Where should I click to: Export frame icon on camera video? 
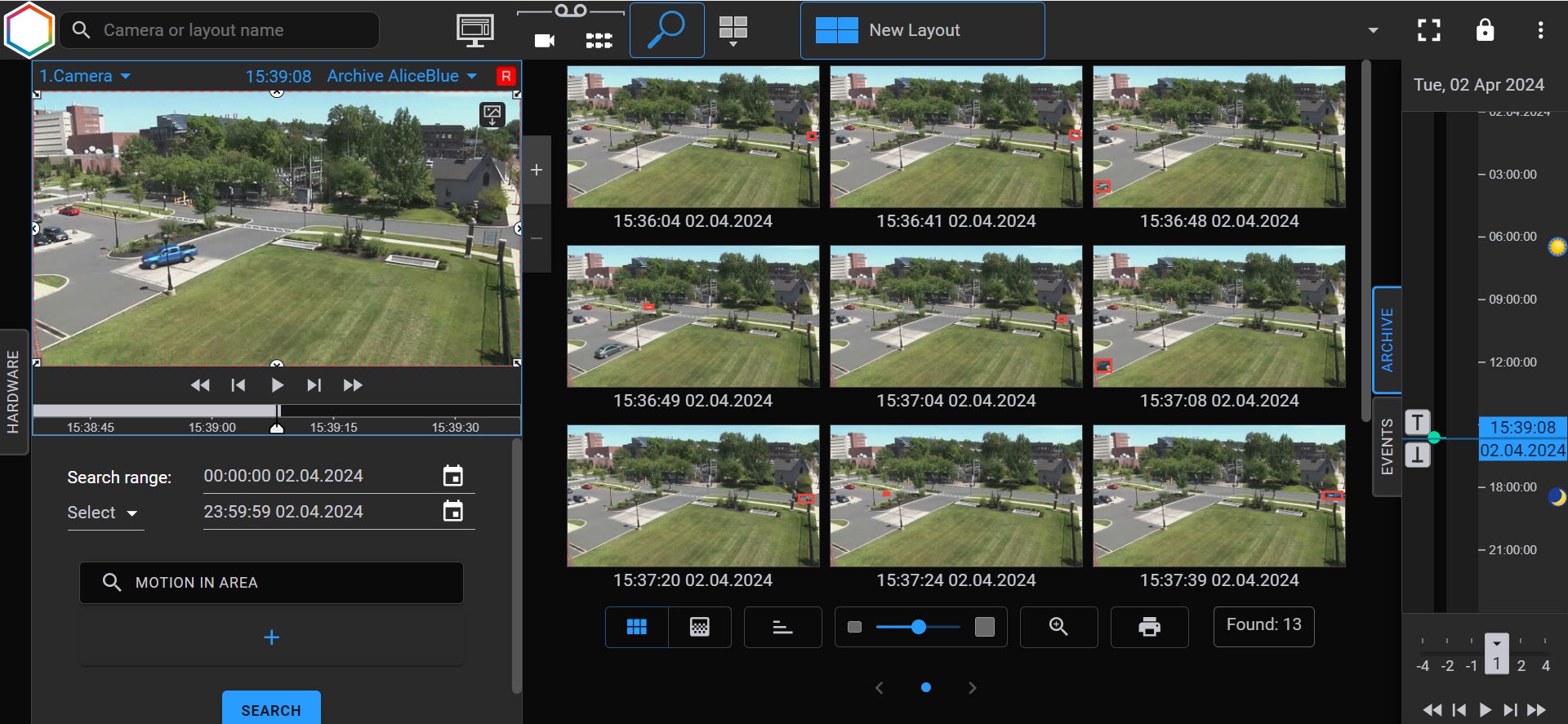492,115
